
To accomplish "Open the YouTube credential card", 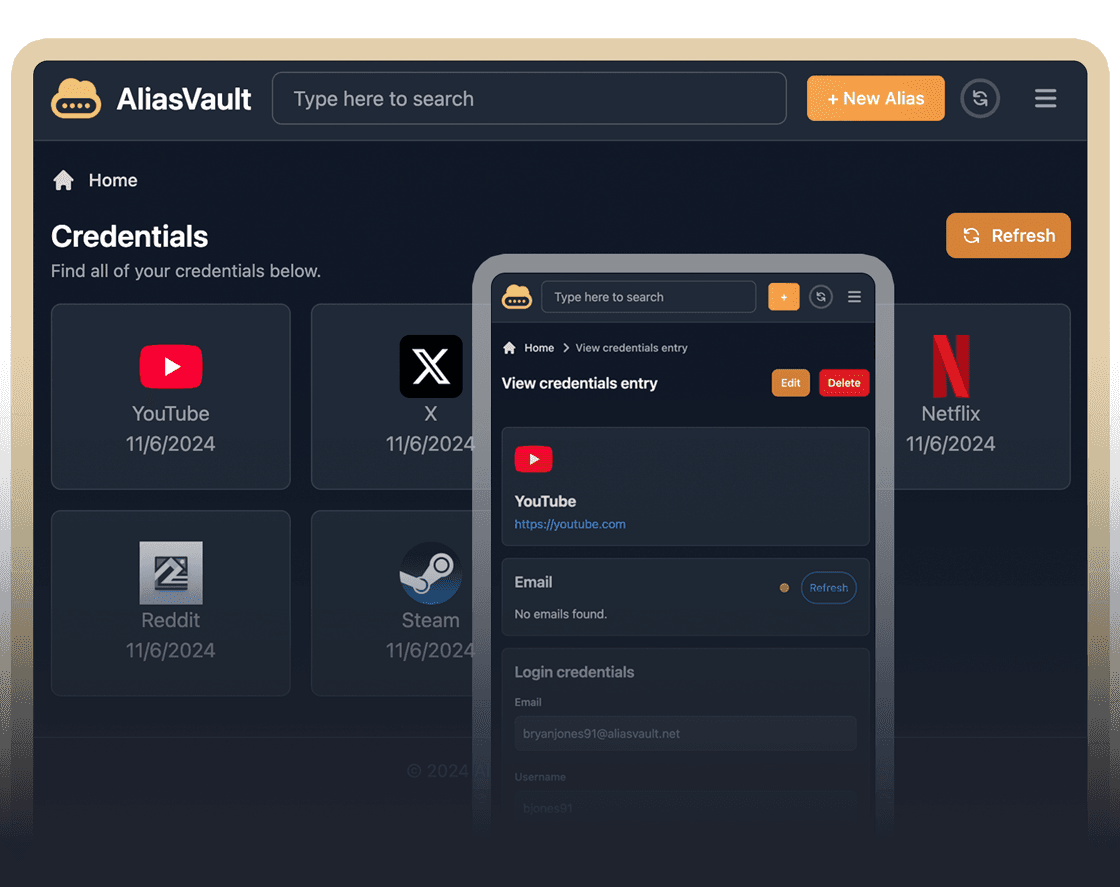I will tap(171, 396).
